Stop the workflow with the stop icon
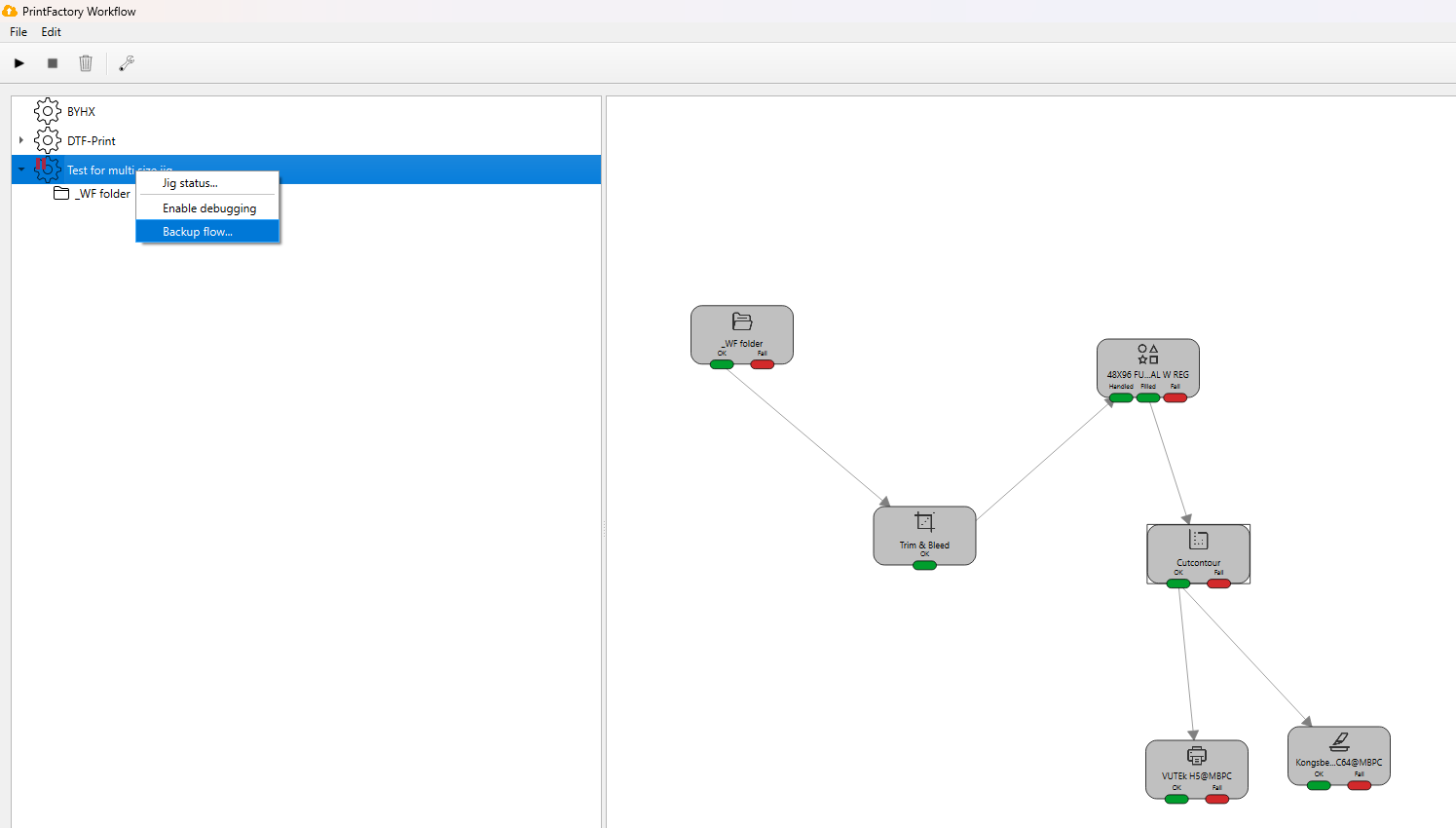The image size is (1456, 828). (53, 63)
